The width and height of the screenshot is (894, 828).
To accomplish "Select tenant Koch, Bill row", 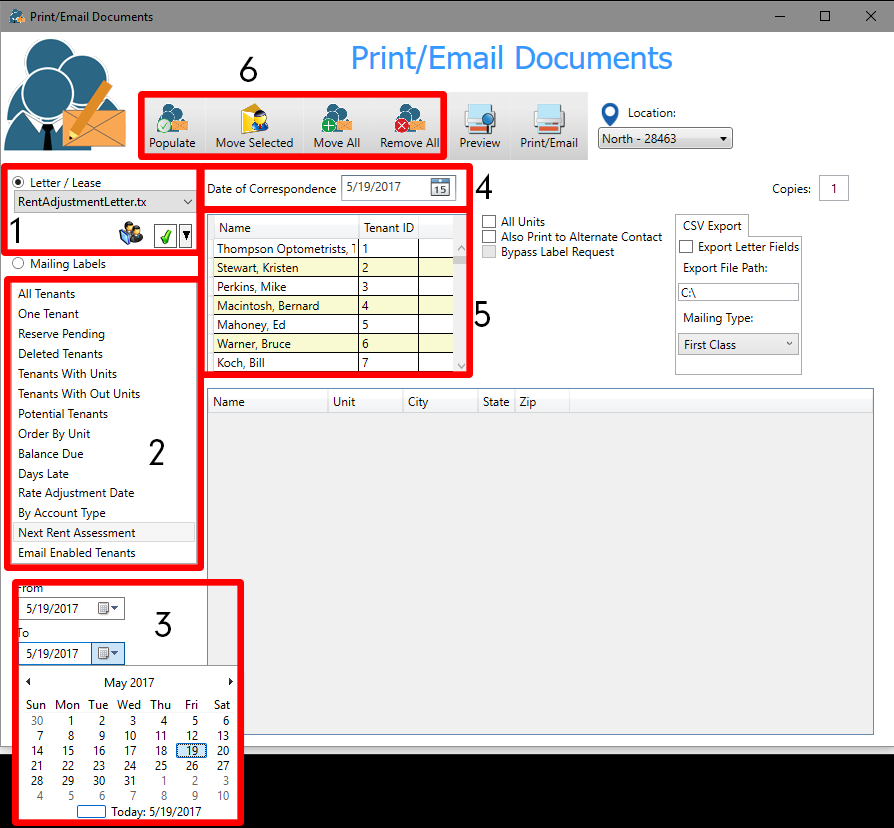I will [x=334, y=362].
